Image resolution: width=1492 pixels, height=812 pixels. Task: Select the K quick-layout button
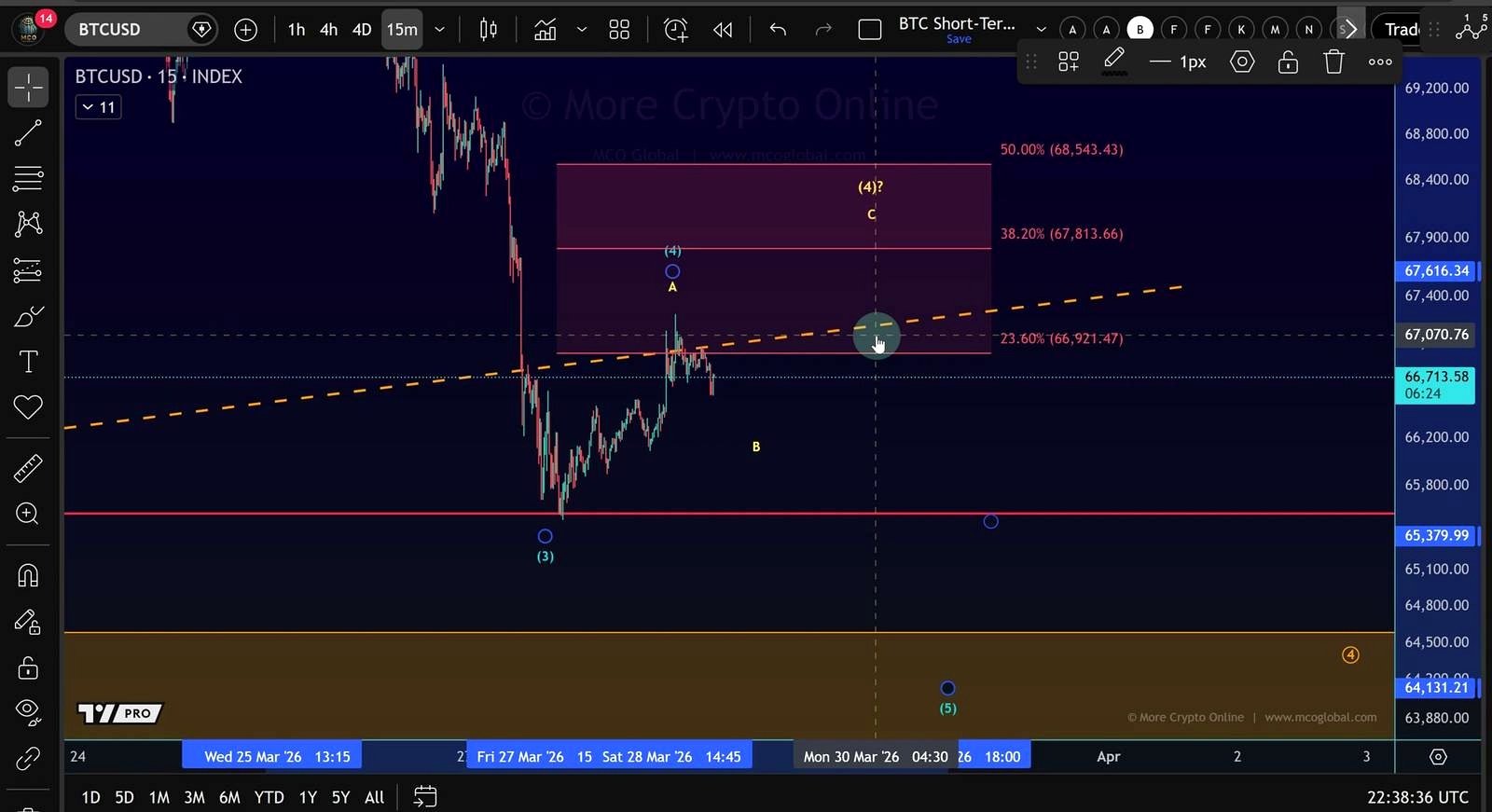coord(1241,30)
